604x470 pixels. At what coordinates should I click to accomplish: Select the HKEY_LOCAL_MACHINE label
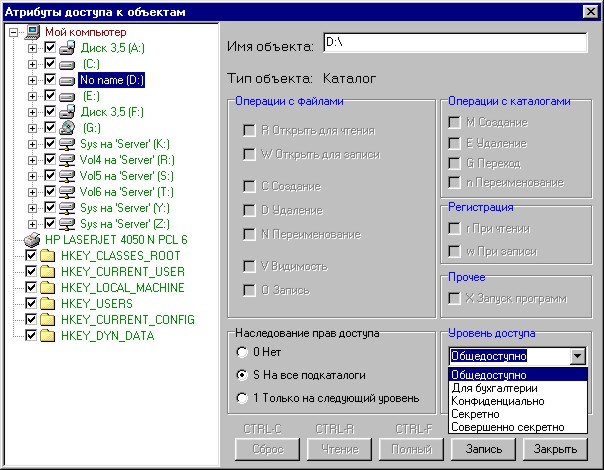click(x=122, y=288)
